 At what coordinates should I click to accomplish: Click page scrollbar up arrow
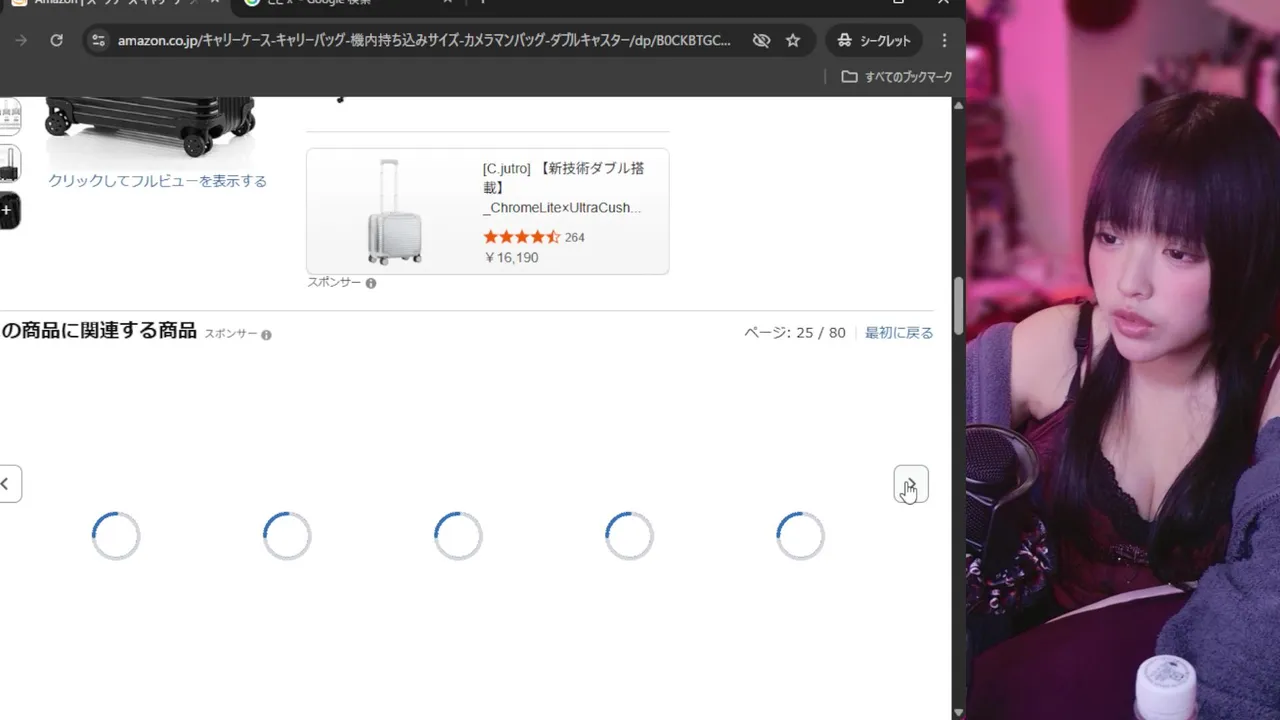(x=958, y=105)
